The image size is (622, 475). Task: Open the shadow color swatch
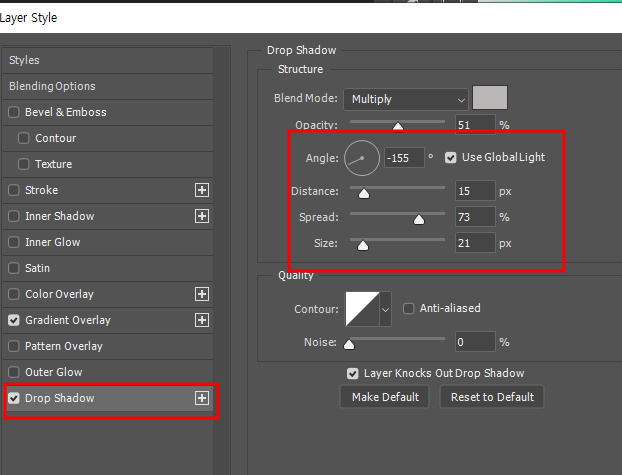pyautogui.click(x=490, y=97)
